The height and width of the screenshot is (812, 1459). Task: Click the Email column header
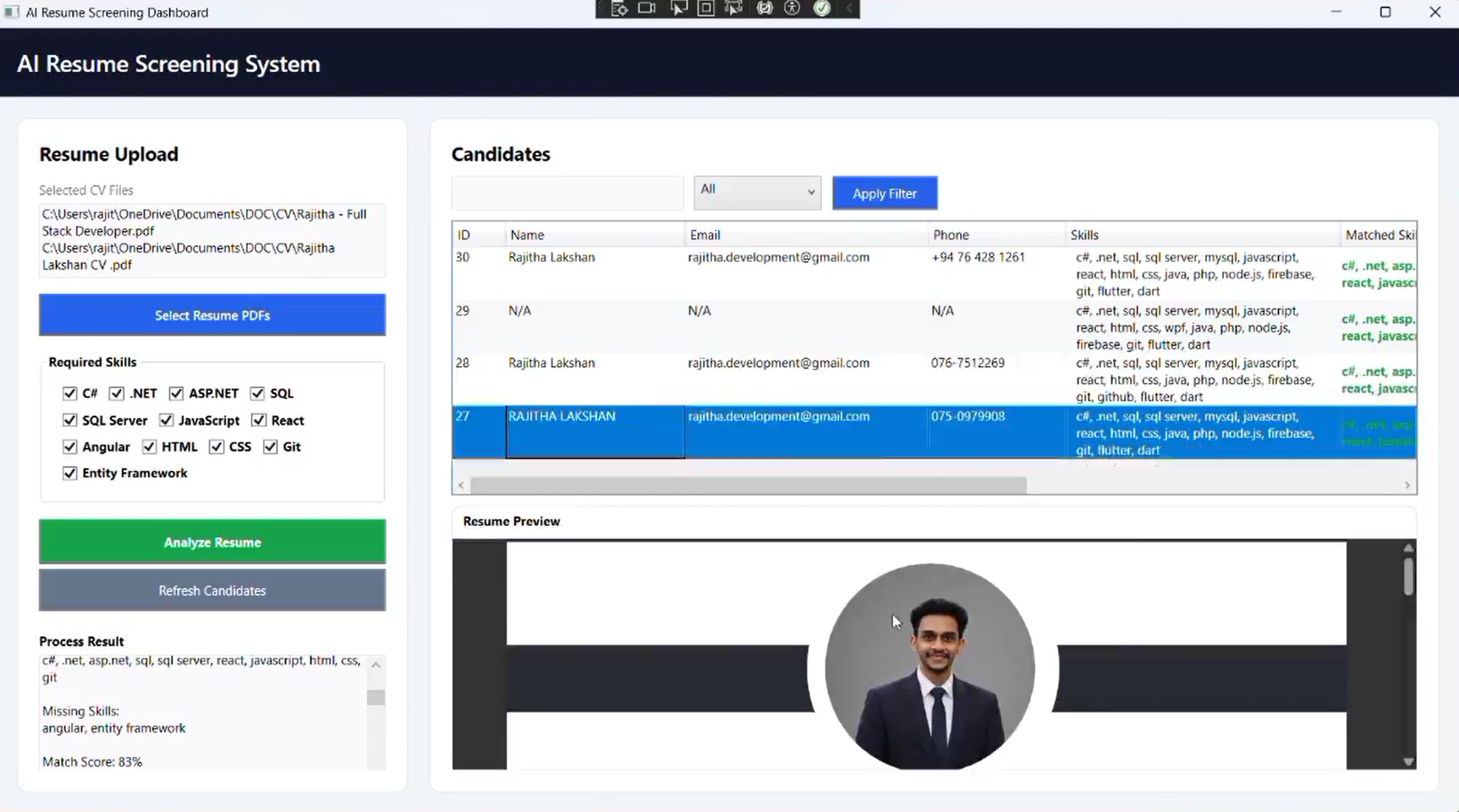pos(705,235)
